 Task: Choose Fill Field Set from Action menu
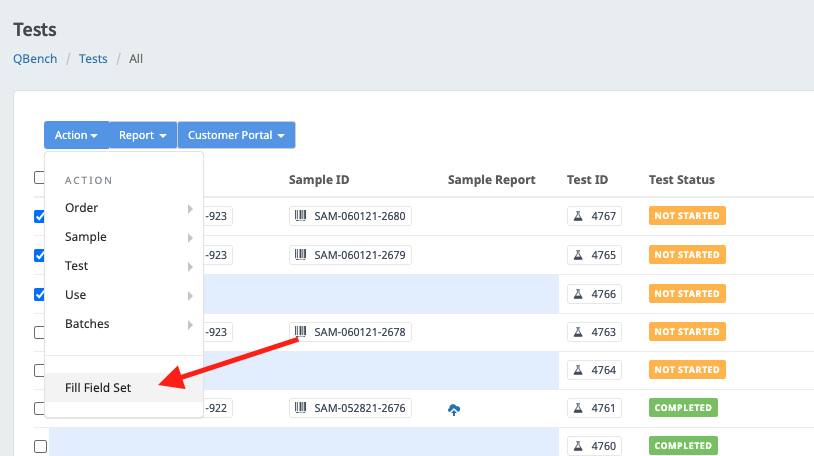[98, 387]
